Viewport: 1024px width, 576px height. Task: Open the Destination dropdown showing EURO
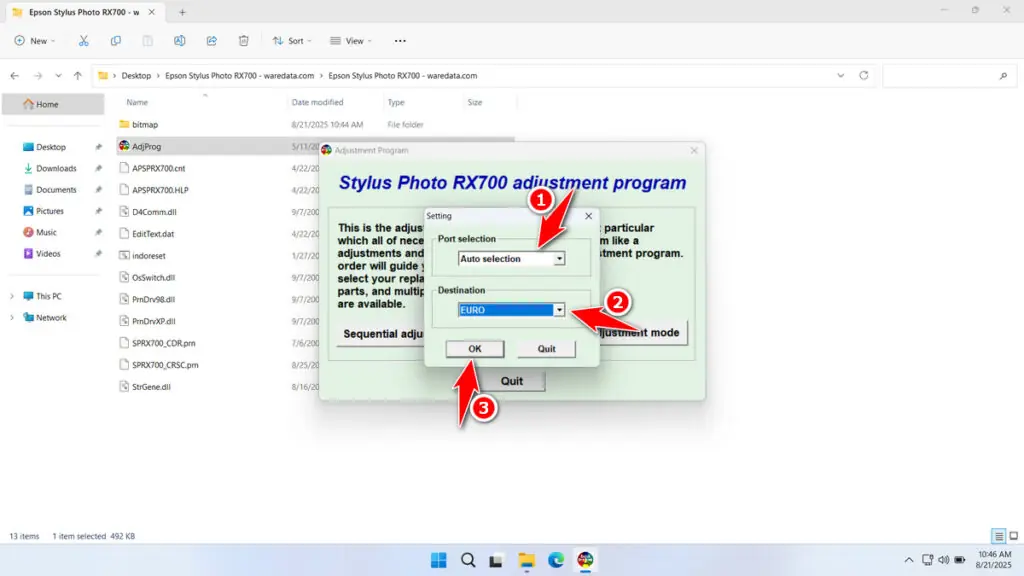pos(559,309)
